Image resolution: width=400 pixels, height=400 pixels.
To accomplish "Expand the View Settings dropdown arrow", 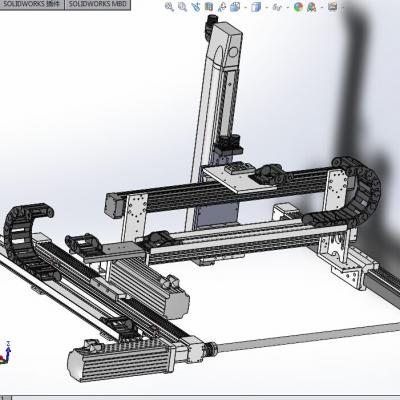I will point(342,7).
